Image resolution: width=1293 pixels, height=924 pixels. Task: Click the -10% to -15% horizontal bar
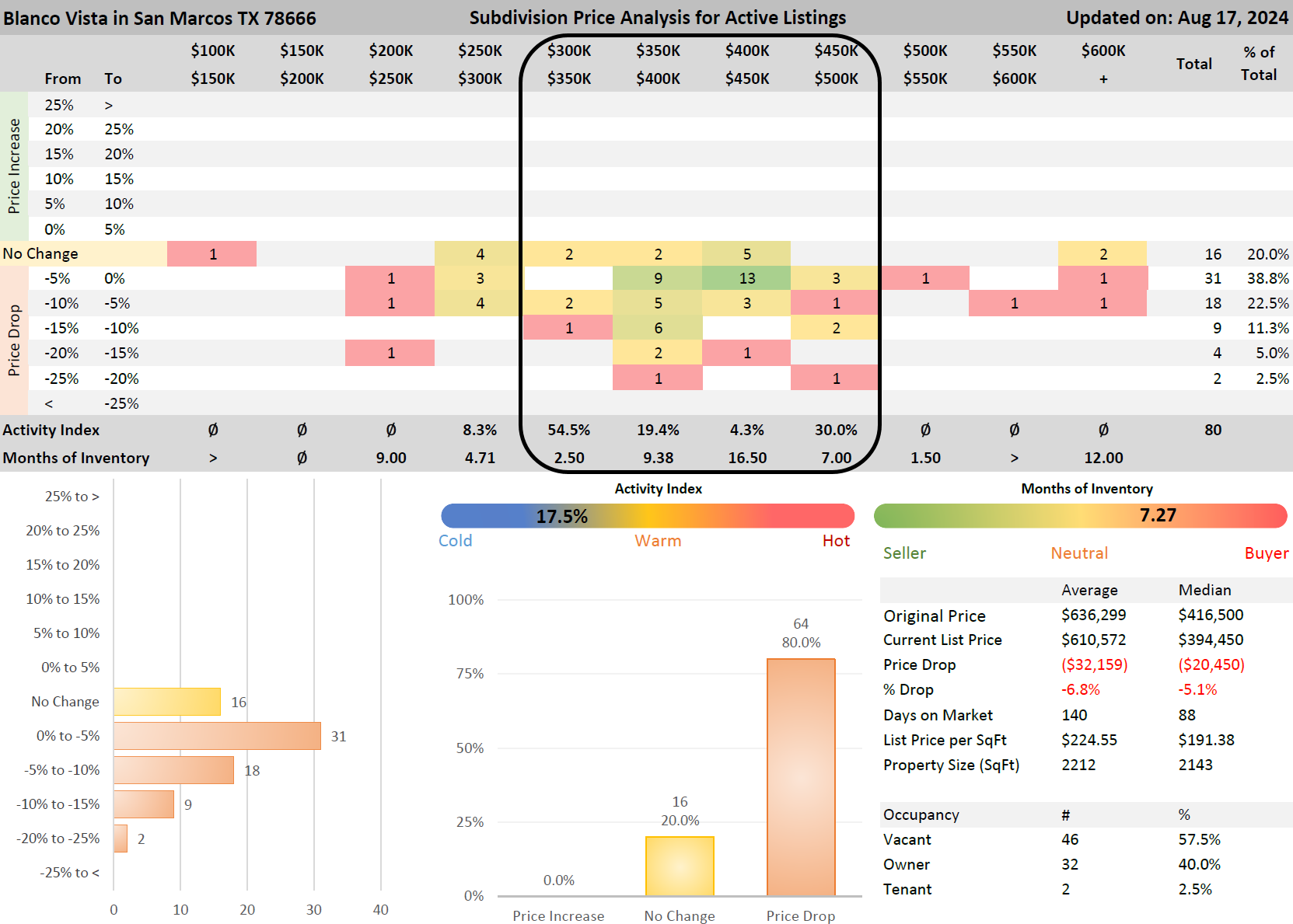[144, 804]
